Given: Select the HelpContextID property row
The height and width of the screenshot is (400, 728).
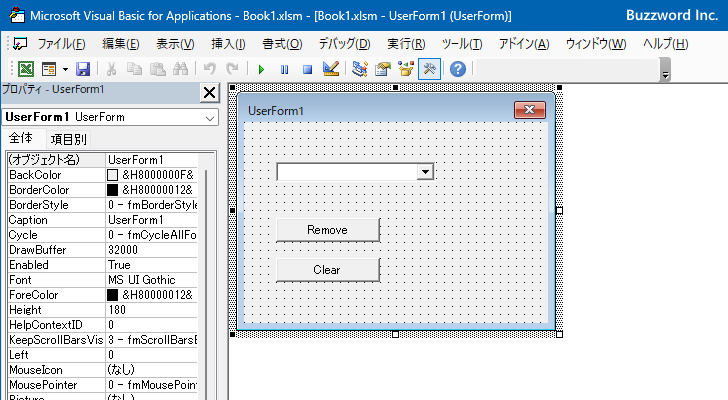Looking at the screenshot, I should tap(102, 325).
